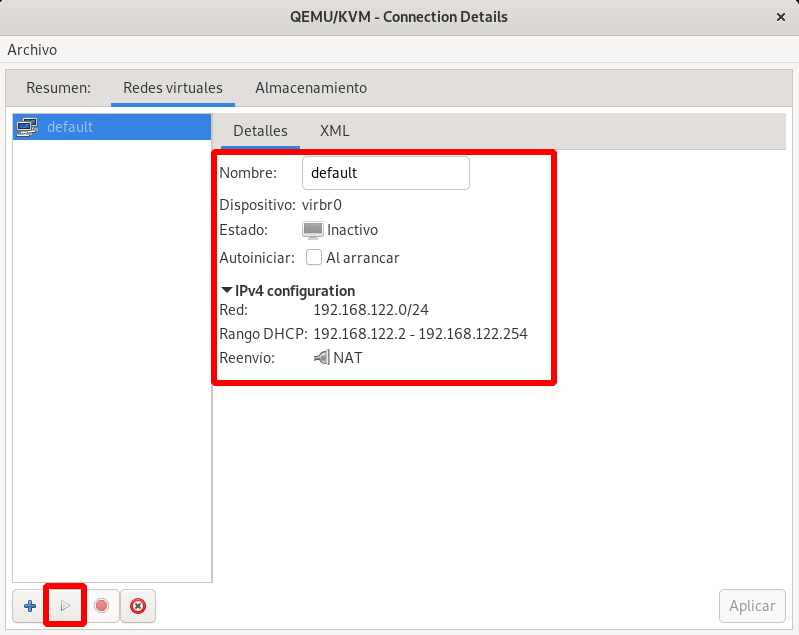
Task: Click the monitor icon next to Inactivo
Action: (312, 230)
